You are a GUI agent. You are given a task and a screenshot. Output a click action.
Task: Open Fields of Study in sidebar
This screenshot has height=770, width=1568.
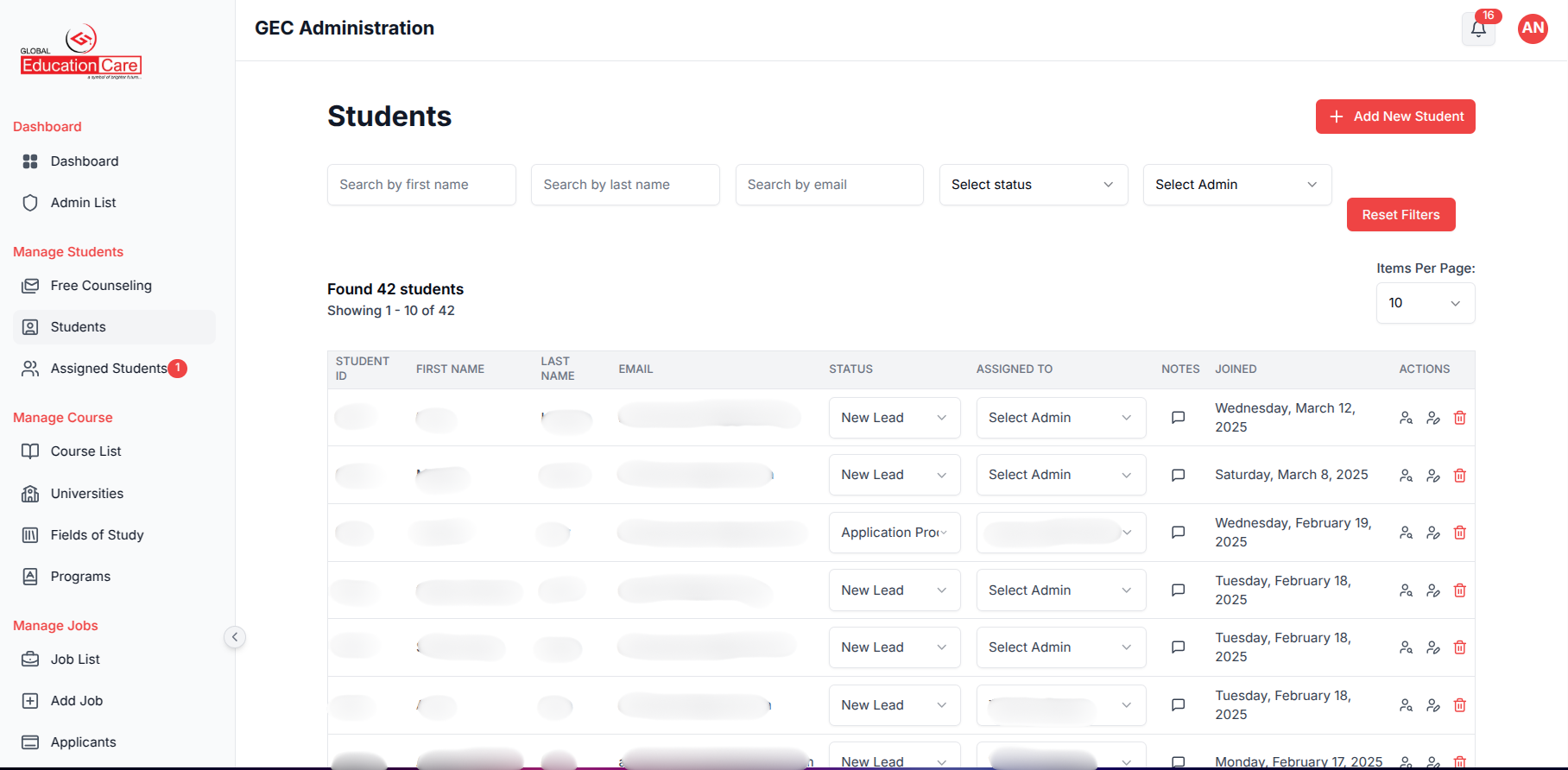click(x=114, y=535)
